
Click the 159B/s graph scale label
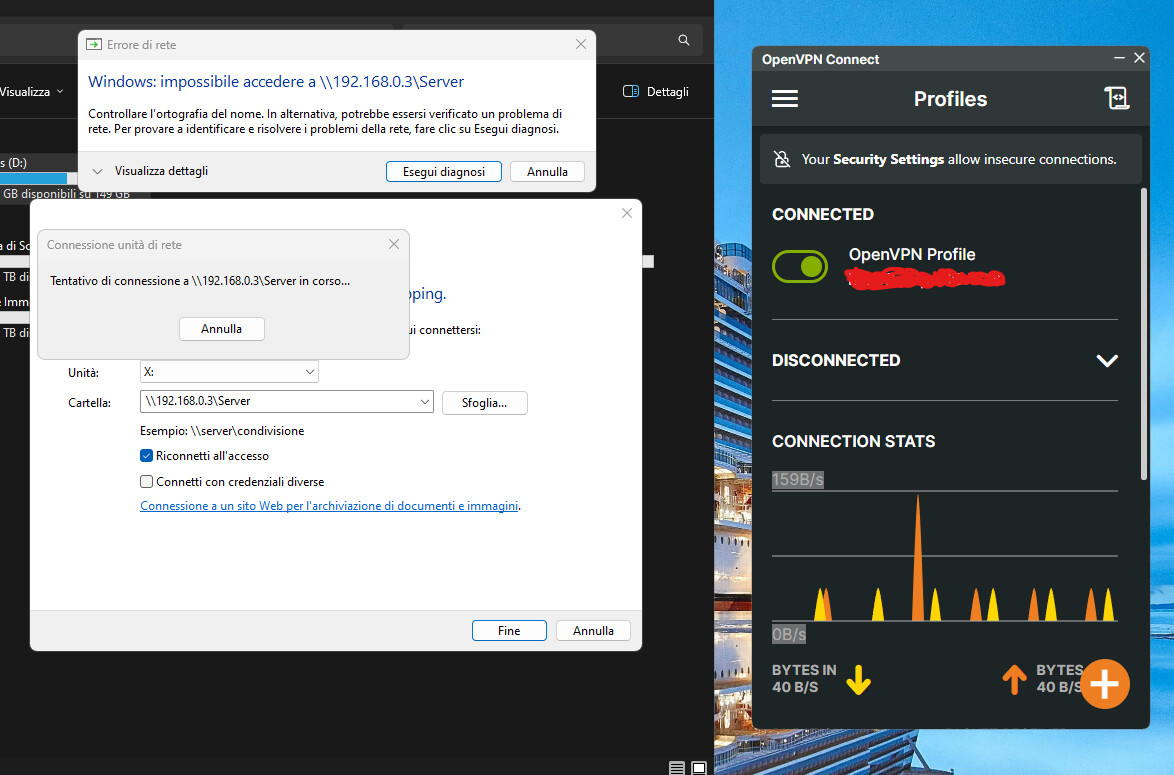[797, 479]
